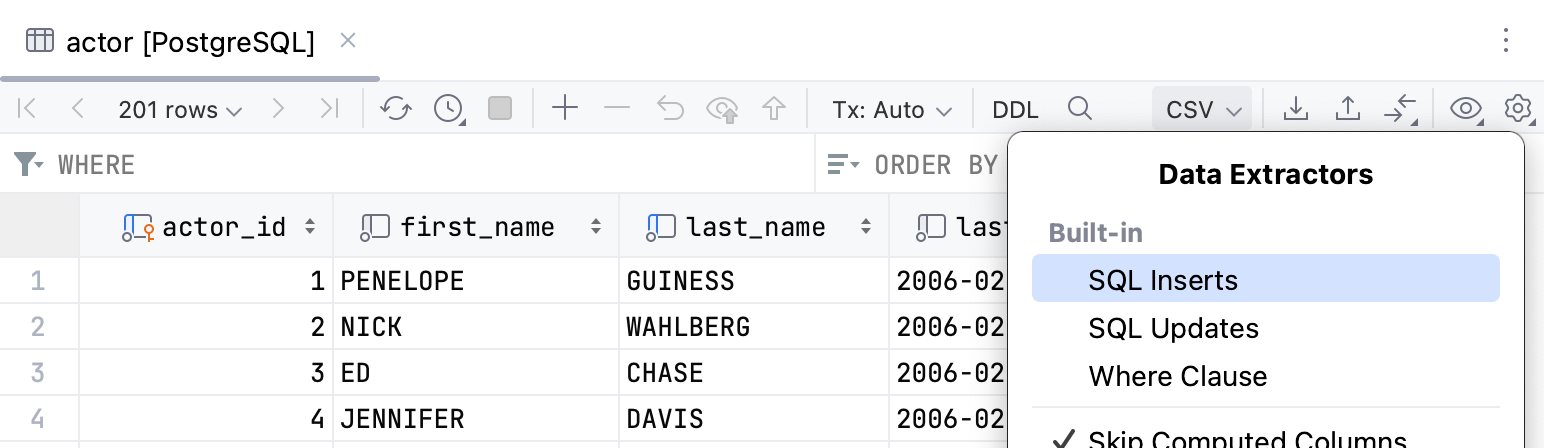Click the import data upload icon

[x=1347, y=109]
